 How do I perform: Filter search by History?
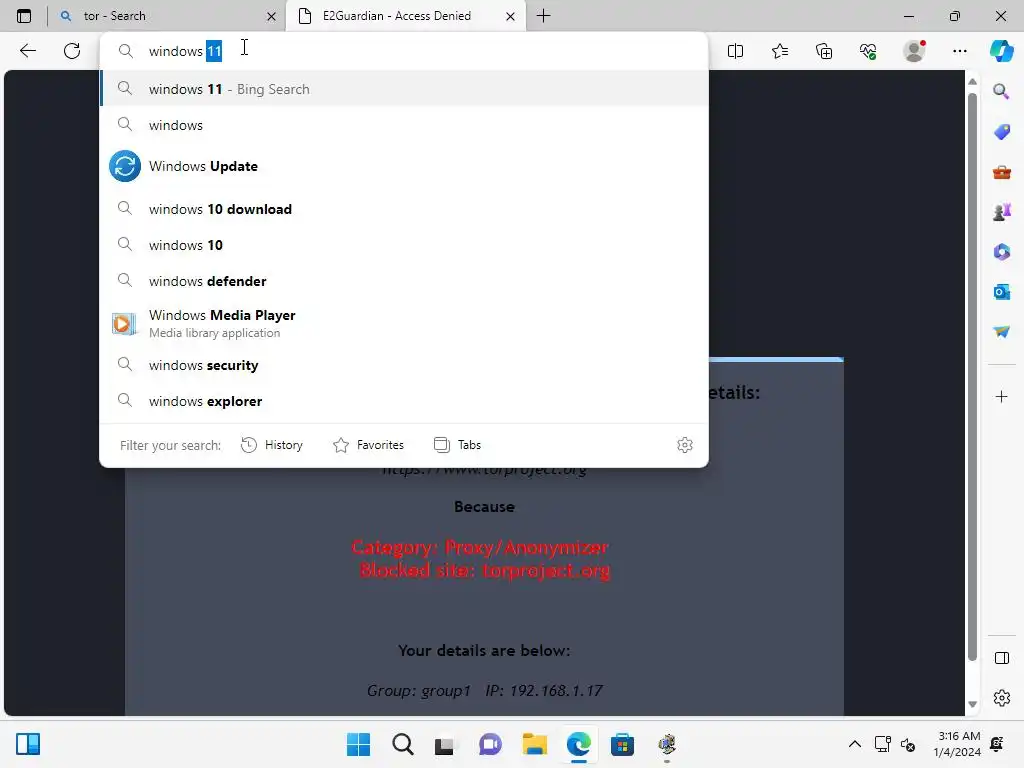point(272,445)
